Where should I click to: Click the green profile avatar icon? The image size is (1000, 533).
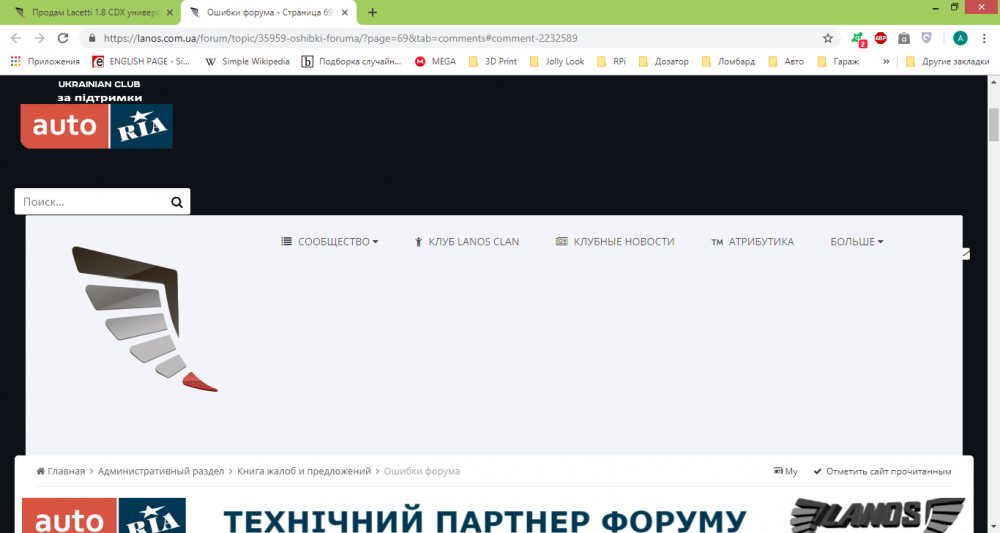point(960,38)
